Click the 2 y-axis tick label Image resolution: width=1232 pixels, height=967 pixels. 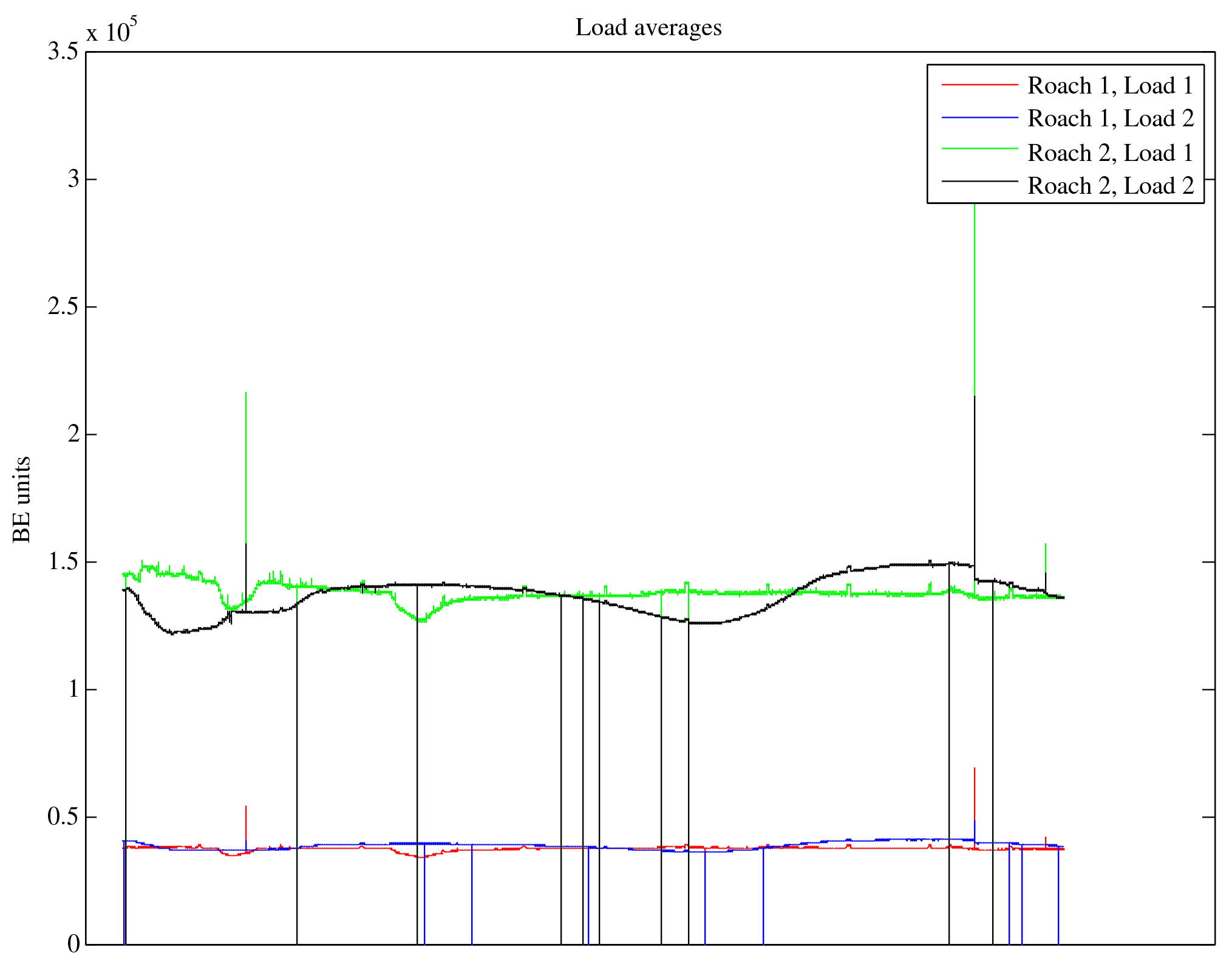pyautogui.click(x=73, y=435)
